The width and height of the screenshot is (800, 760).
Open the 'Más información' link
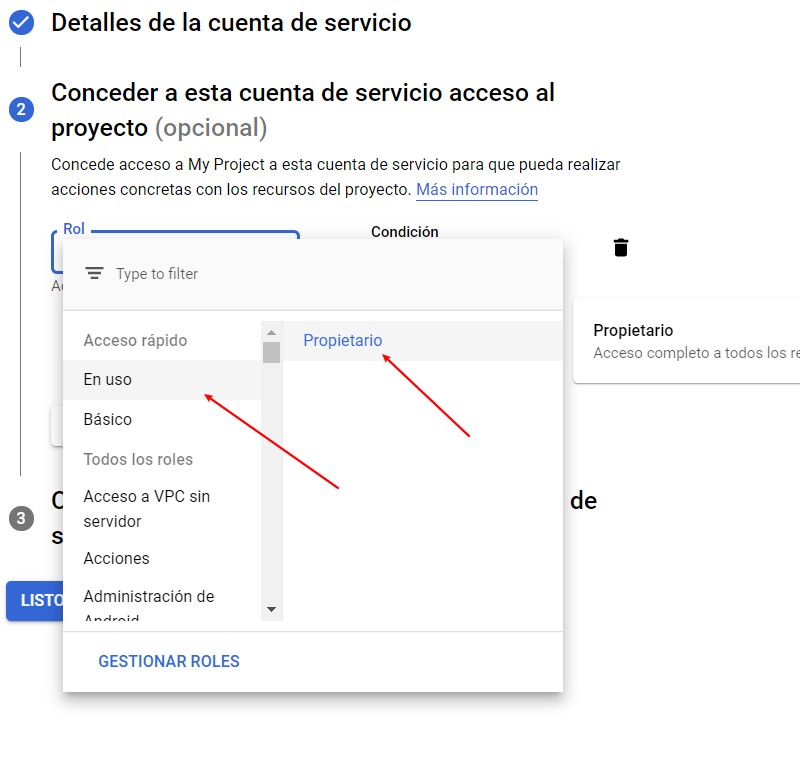tap(477, 190)
